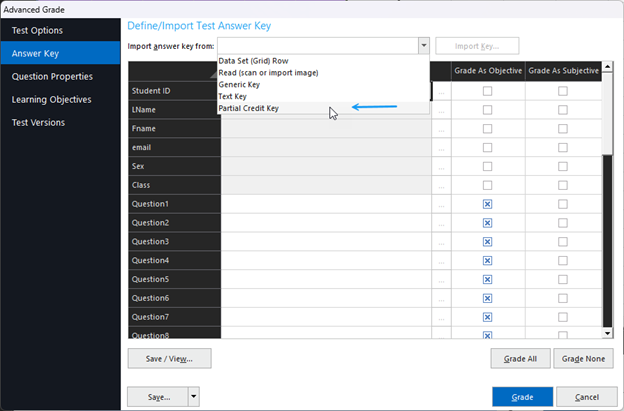The image size is (624, 411).
Task: Check Grade As Objective for Student ID
Action: click(487, 91)
